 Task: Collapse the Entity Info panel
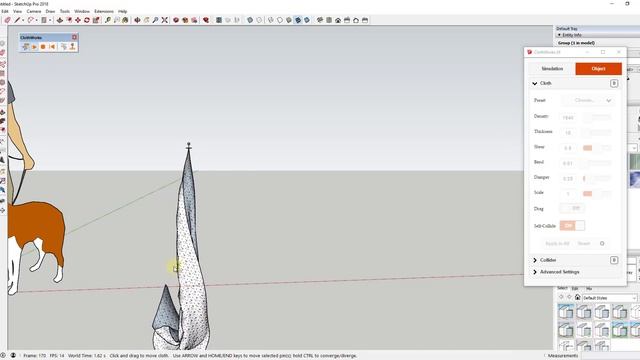(559, 35)
